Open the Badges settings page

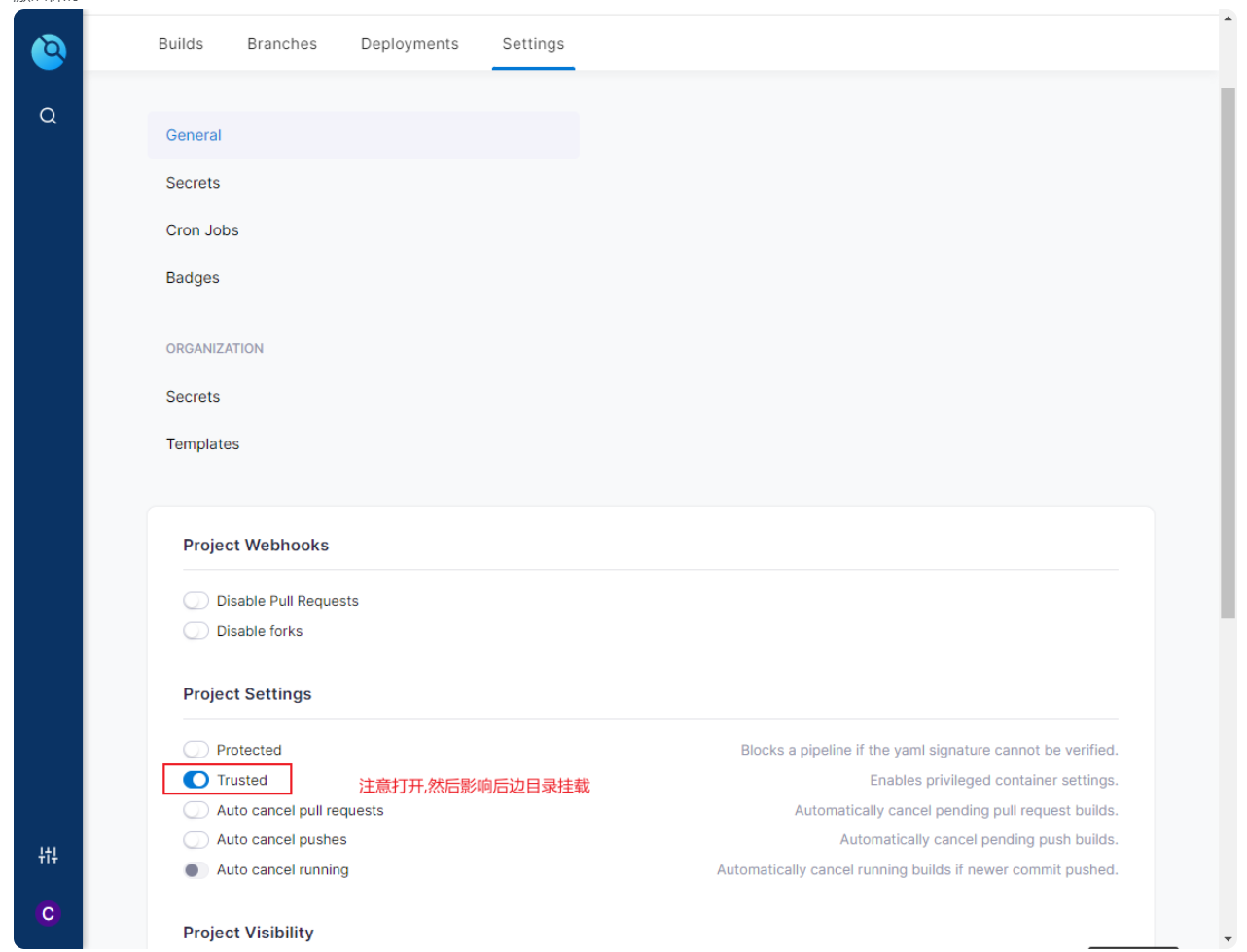tap(193, 278)
